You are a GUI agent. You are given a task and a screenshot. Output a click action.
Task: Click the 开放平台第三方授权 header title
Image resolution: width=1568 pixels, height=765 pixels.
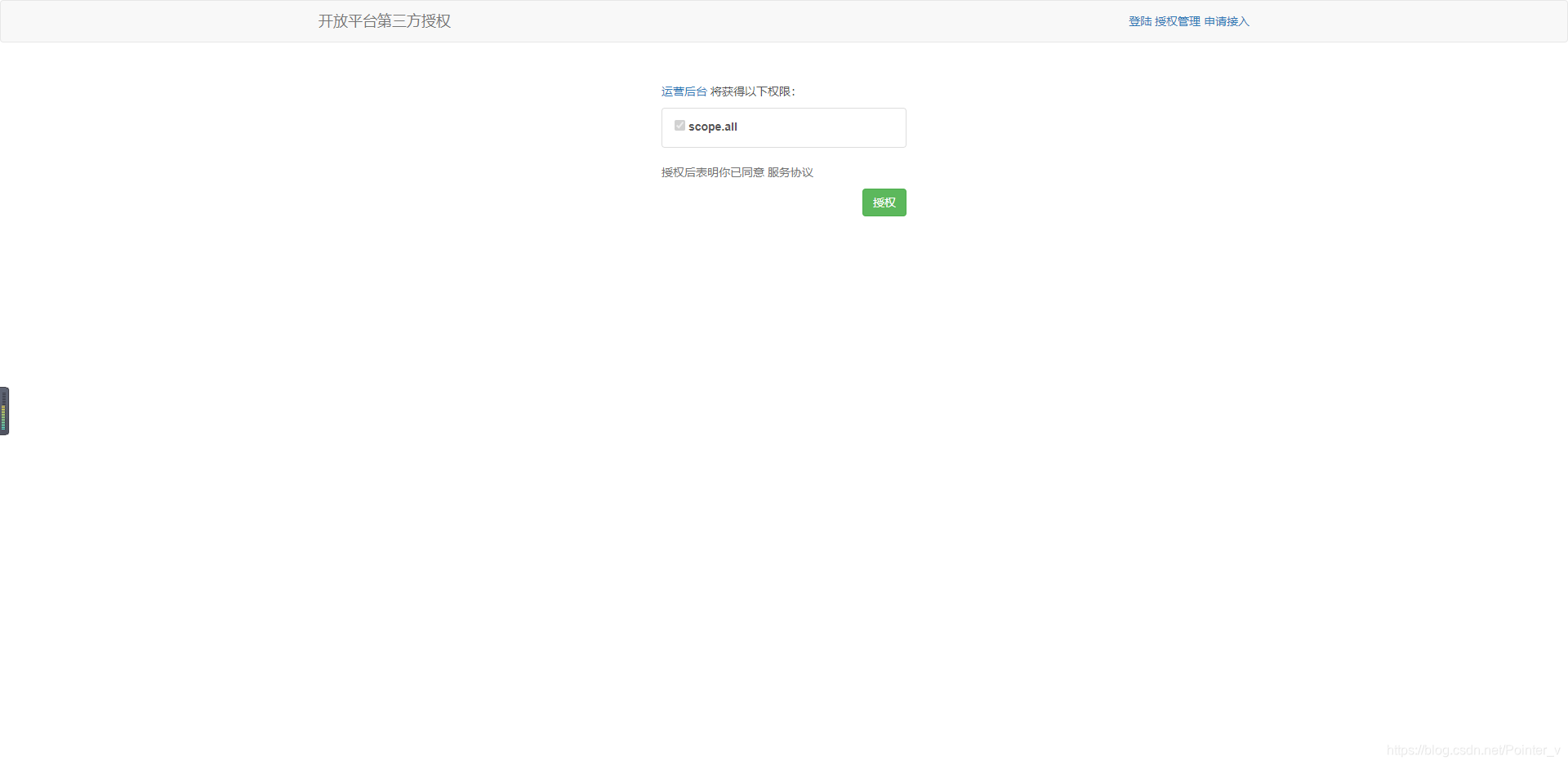[x=385, y=21]
